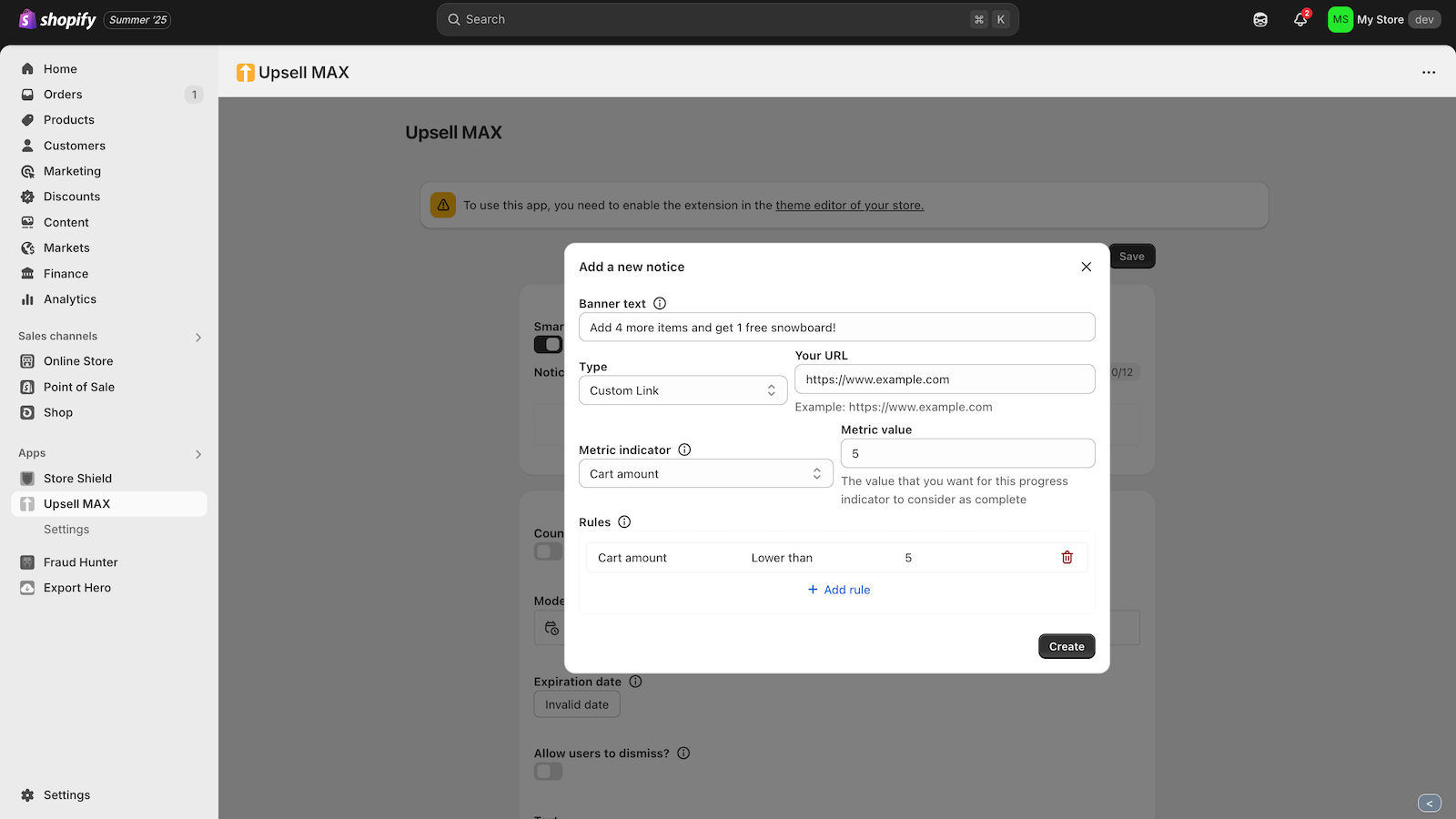The height and width of the screenshot is (819, 1456).
Task: Open the Store Shield app
Action: 77,478
